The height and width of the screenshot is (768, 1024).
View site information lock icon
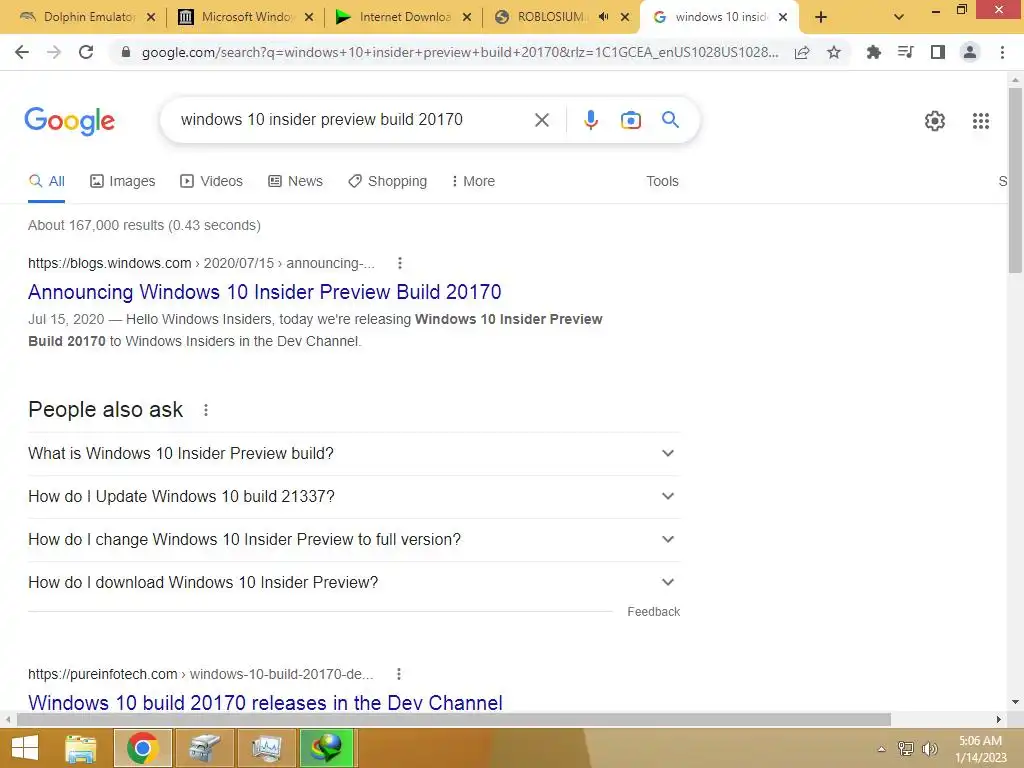tap(126, 52)
